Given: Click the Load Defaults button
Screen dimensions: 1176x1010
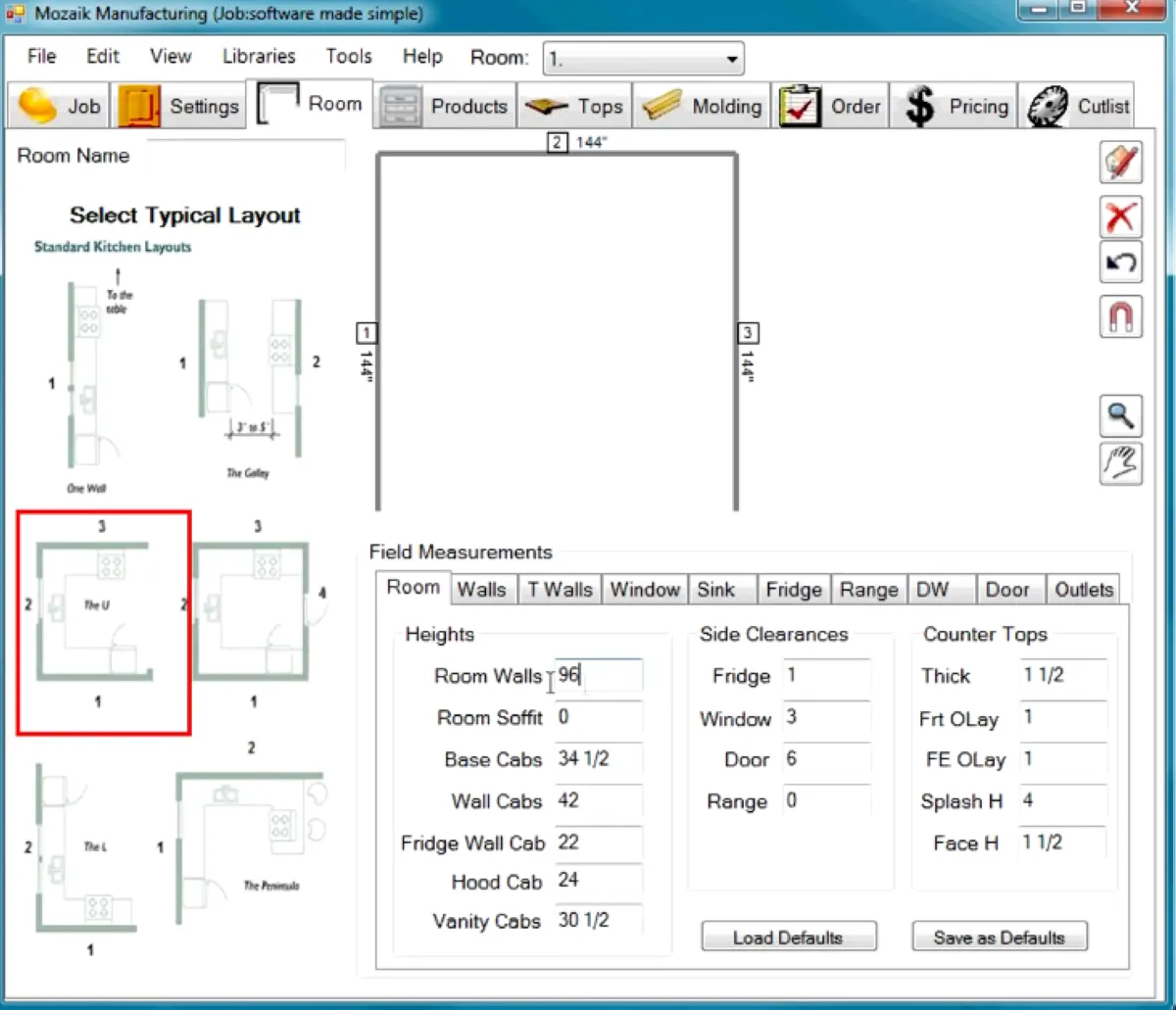Looking at the screenshot, I should [788, 938].
